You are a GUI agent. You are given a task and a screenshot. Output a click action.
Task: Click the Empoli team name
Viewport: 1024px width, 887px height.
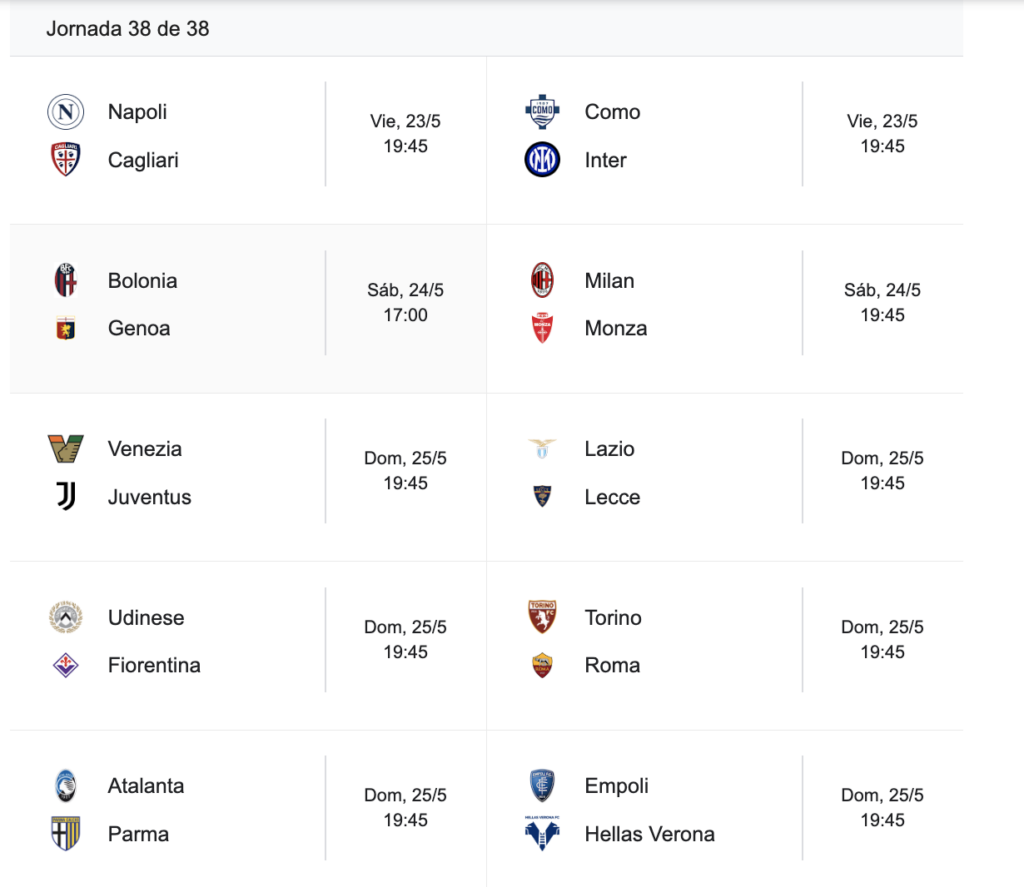616,786
